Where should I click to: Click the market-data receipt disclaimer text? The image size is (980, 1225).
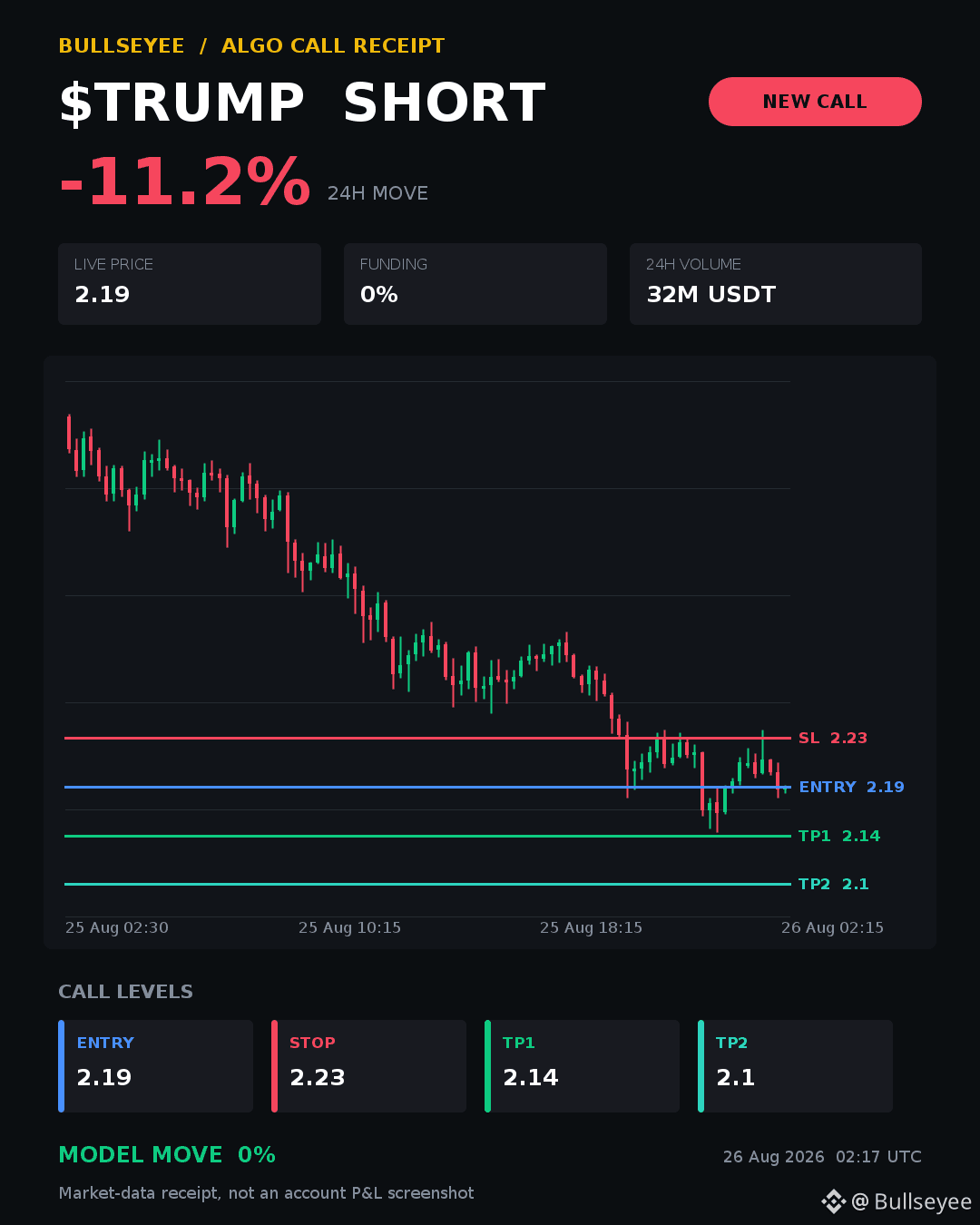coord(266,1193)
